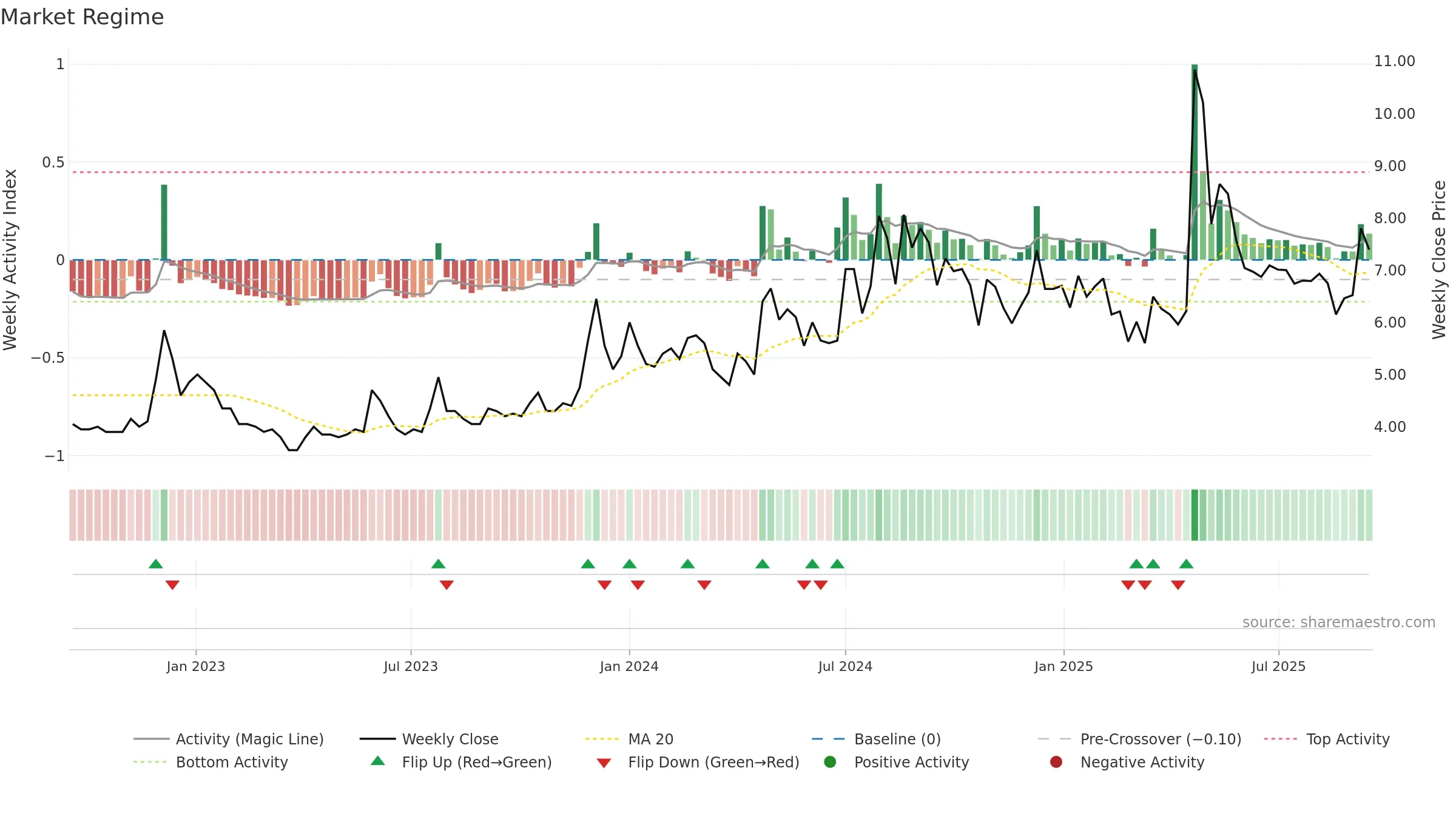Click the tallest green activity bar reaching 1
This screenshot has width=1456, height=819.
(x=1195, y=162)
